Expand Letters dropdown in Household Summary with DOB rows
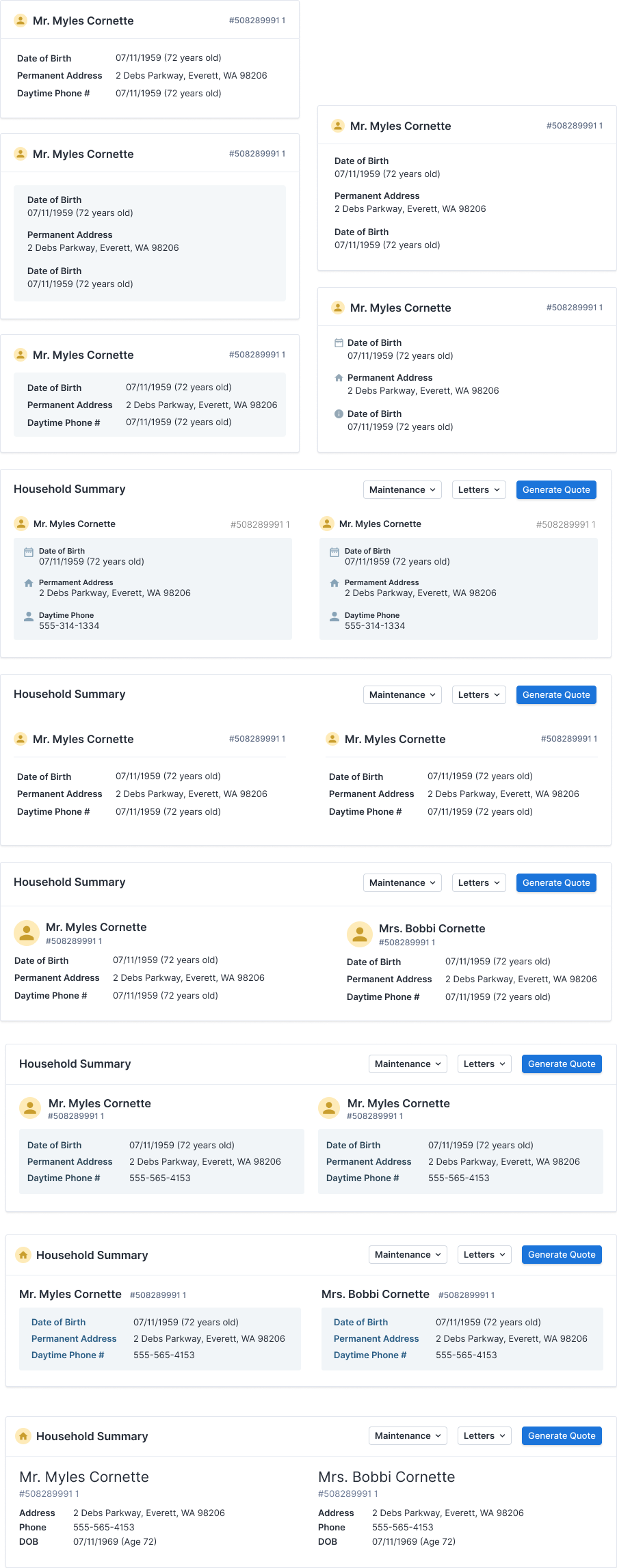This screenshot has height=1568, width=617. 484,1435
